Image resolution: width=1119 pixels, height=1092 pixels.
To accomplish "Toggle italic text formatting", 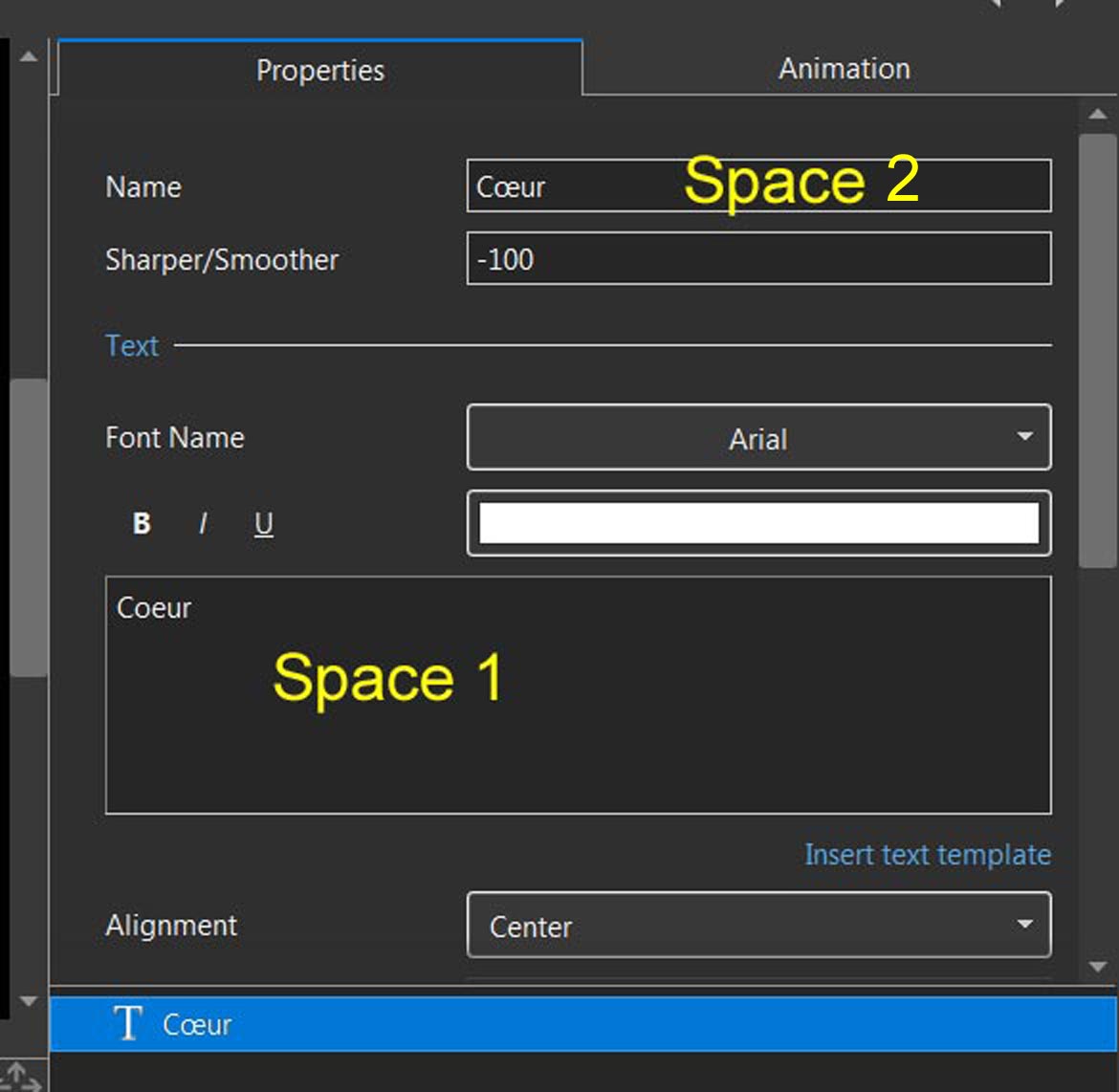I will [x=203, y=523].
